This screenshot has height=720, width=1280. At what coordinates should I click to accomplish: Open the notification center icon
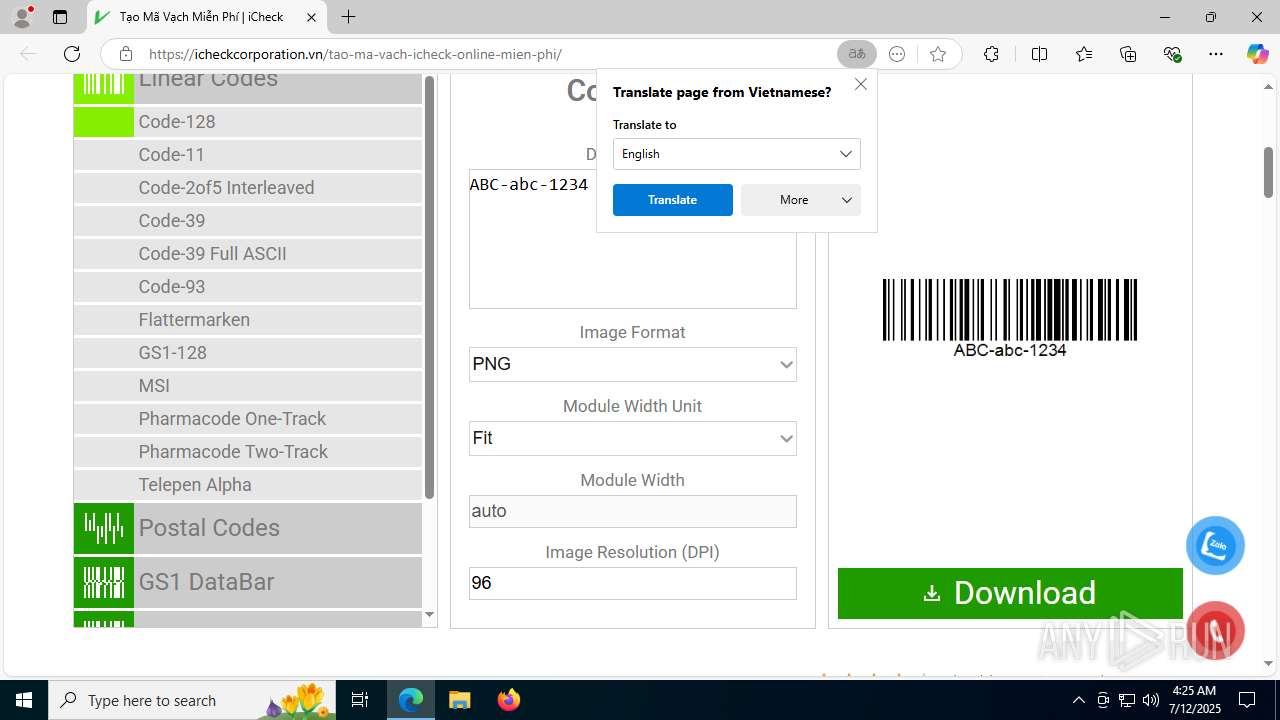(x=1247, y=700)
